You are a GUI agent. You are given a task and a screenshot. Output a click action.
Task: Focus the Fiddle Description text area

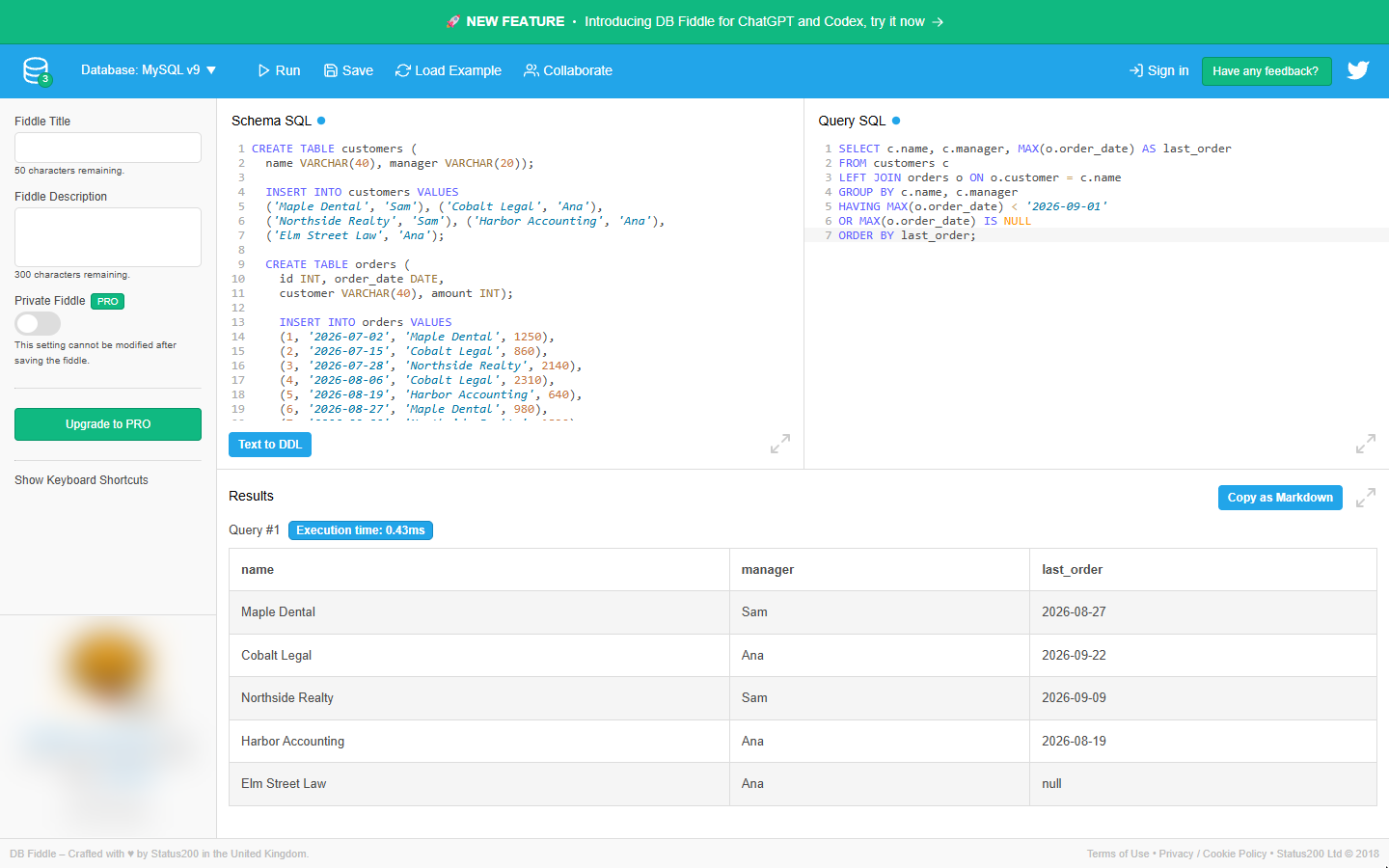point(108,237)
